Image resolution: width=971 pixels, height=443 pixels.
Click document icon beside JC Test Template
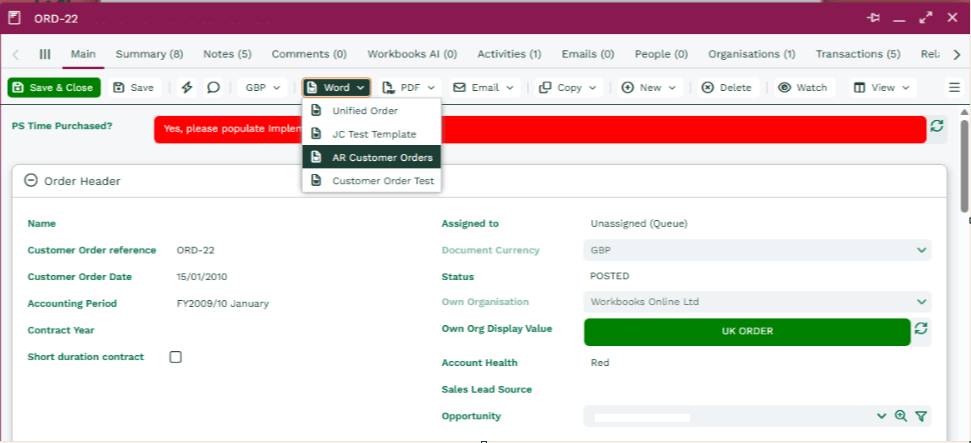316,134
